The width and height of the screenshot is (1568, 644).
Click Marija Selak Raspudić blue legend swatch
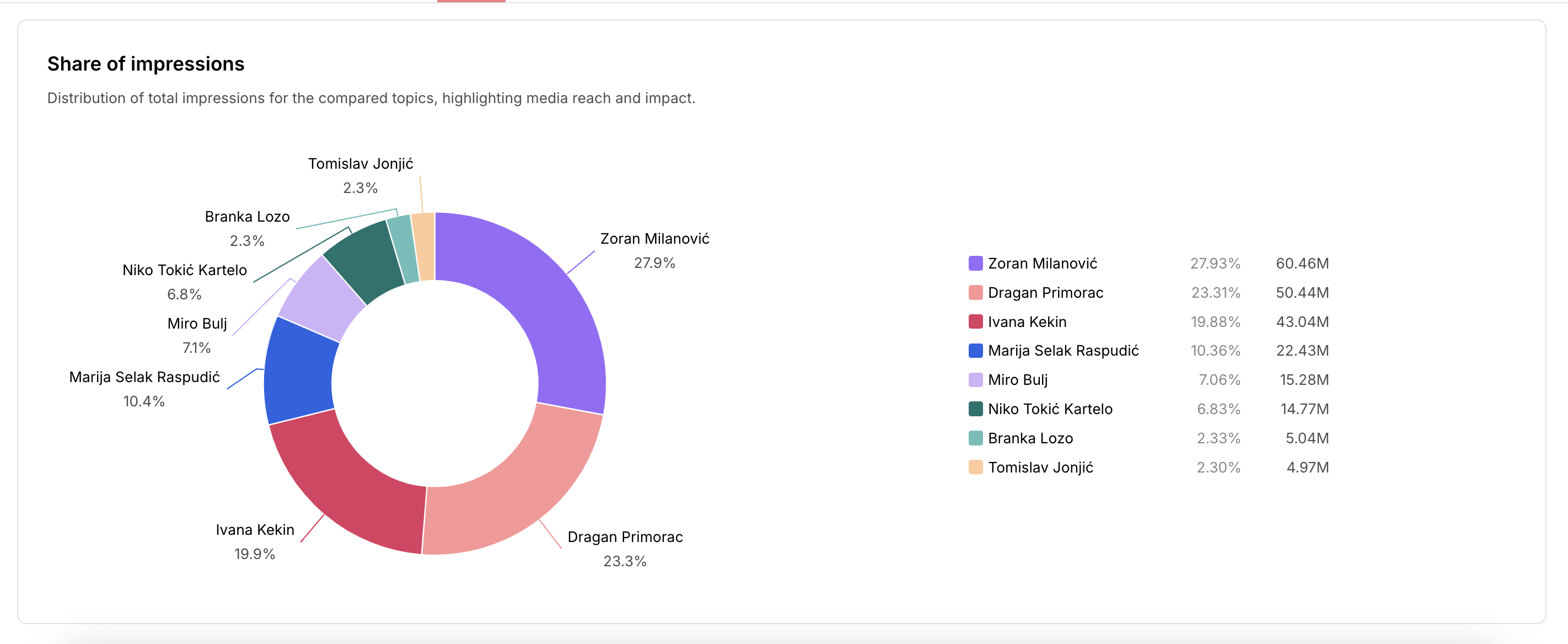tap(975, 351)
